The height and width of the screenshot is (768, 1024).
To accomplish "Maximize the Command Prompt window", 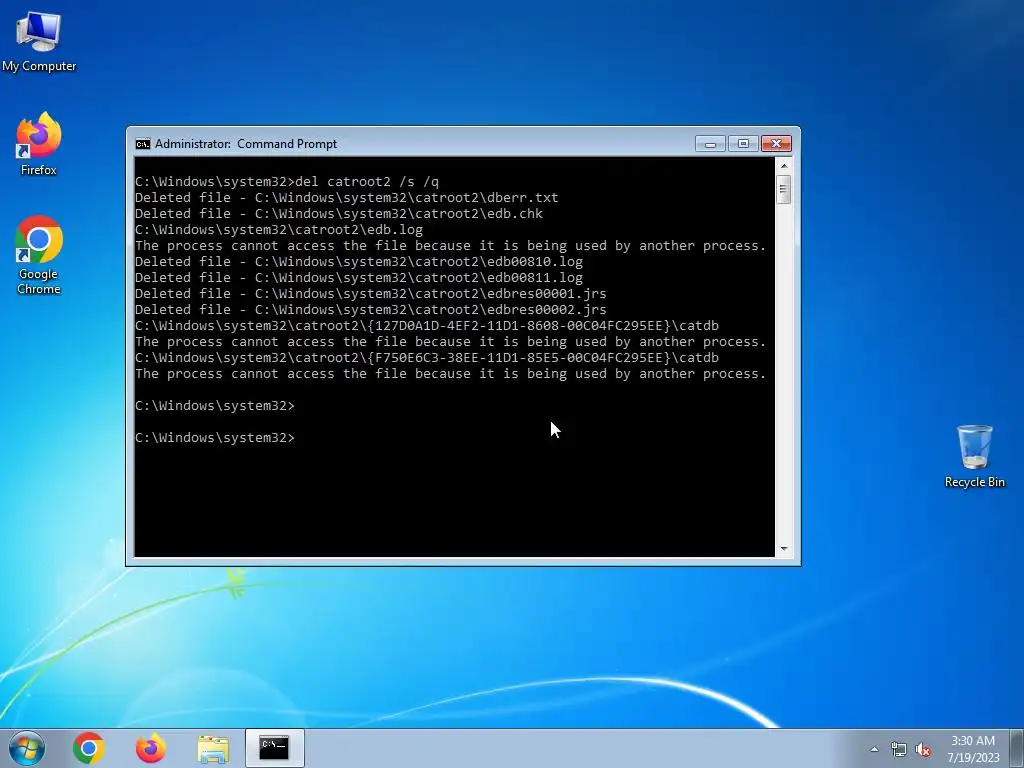I will click(743, 144).
